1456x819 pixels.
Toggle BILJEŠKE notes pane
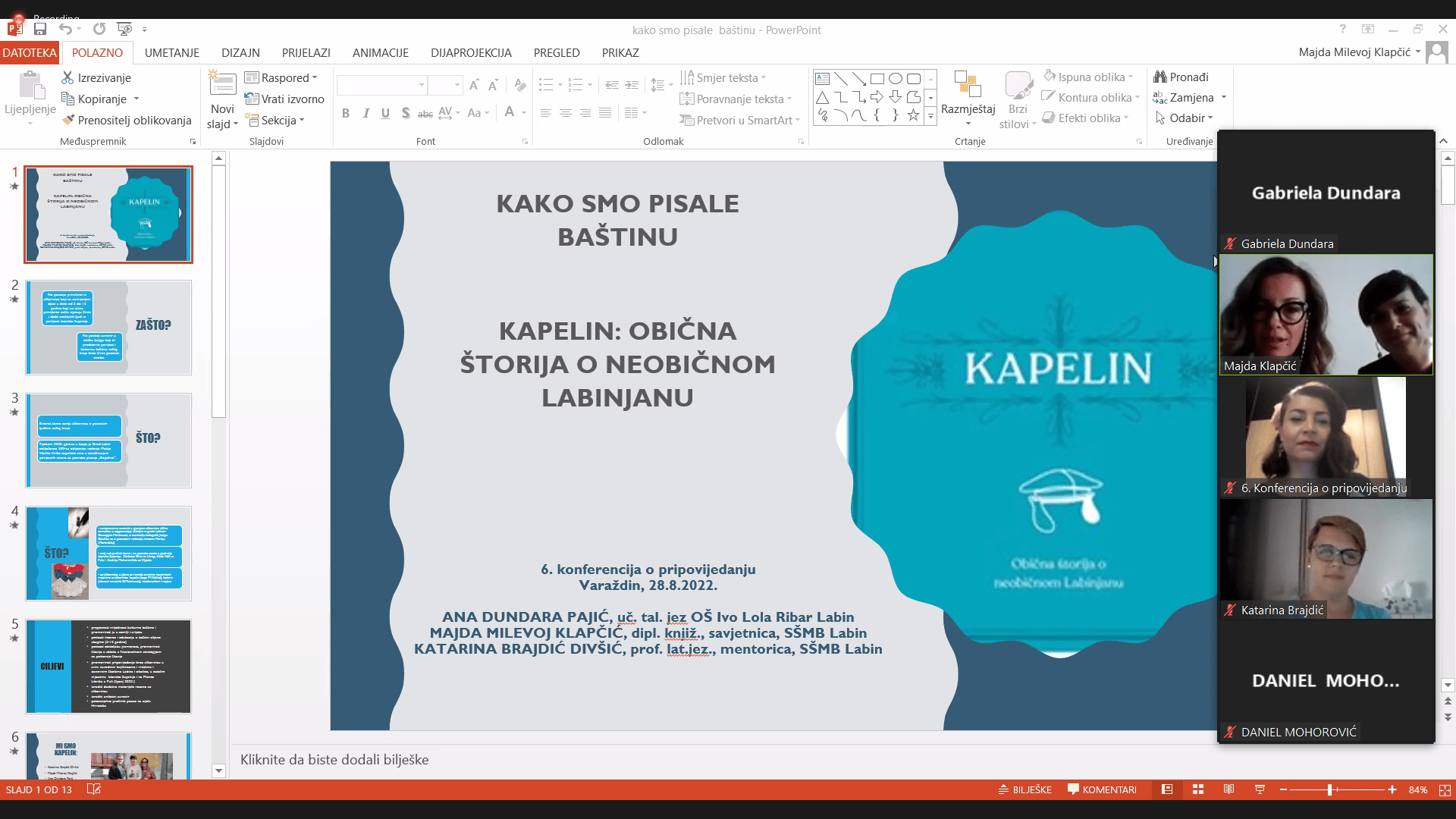[x=1025, y=789]
